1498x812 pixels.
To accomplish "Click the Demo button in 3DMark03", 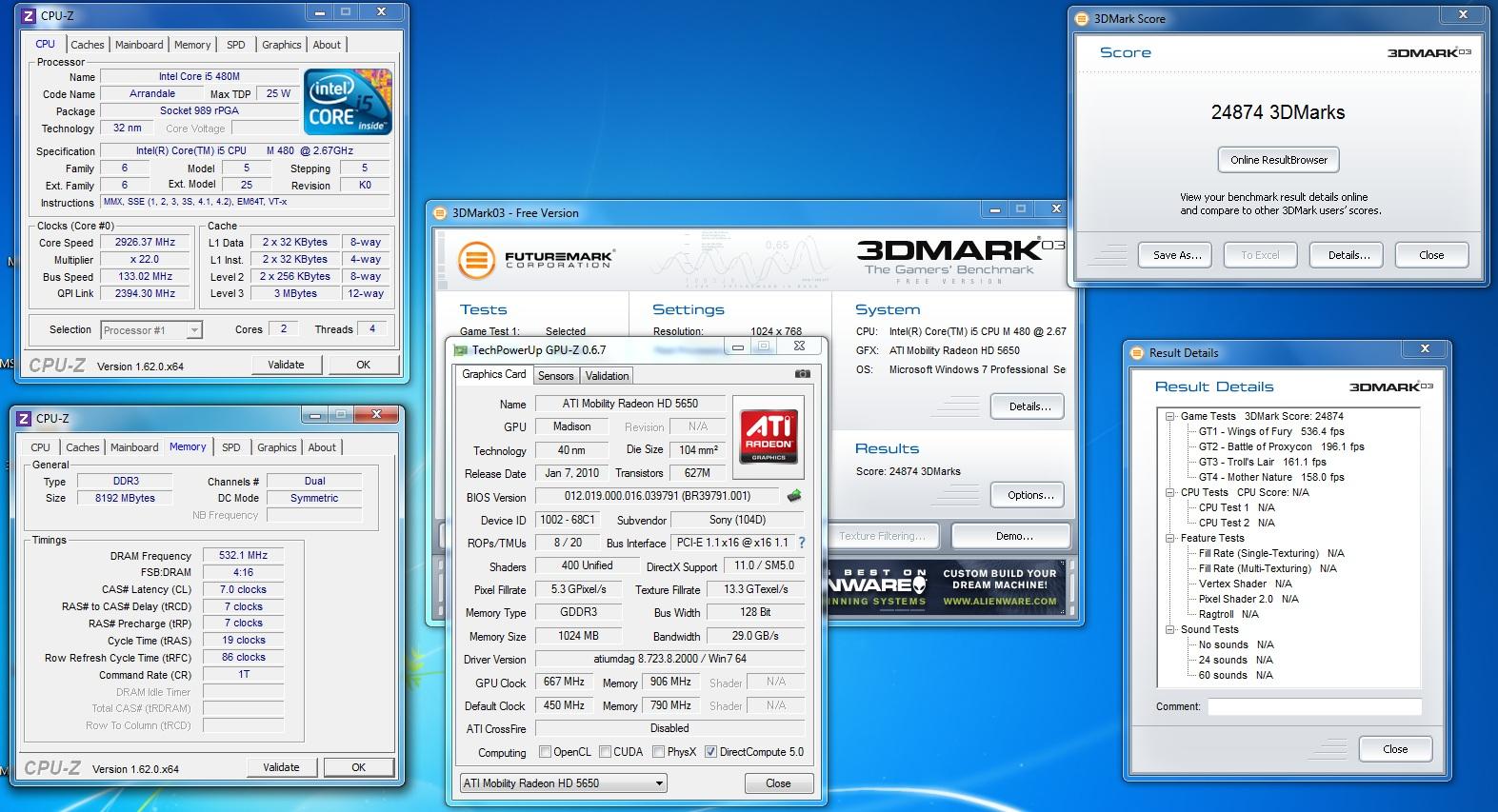I will (x=1013, y=536).
